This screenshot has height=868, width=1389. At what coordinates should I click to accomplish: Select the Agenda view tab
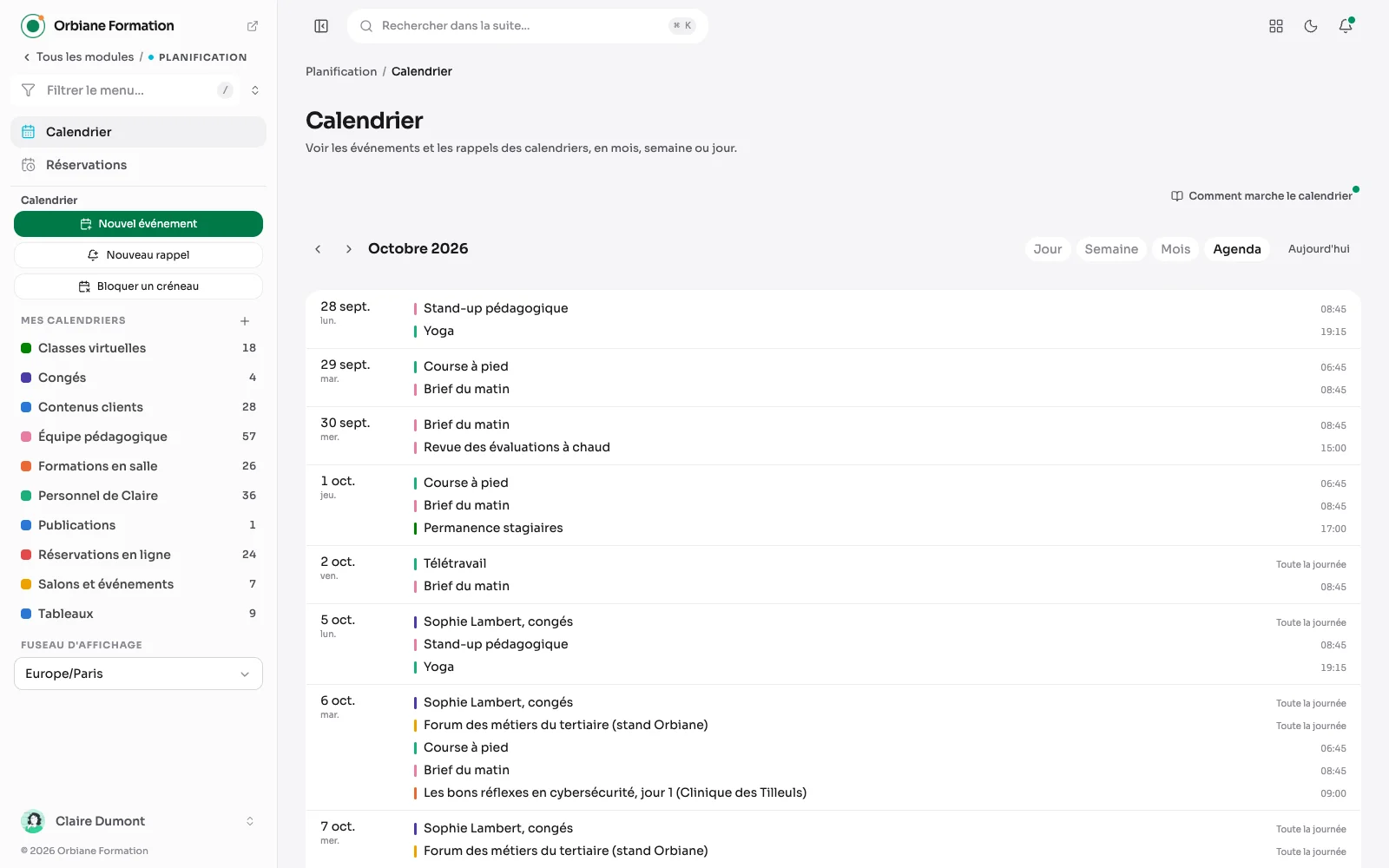(x=1237, y=249)
